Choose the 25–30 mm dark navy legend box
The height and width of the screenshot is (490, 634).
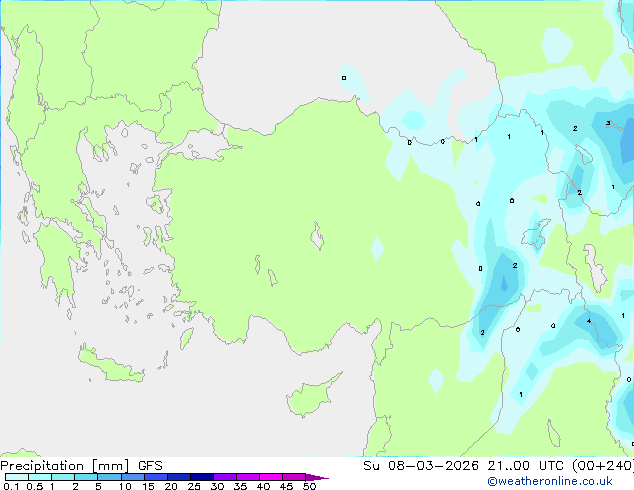pyautogui.click(x=201, y=477)
